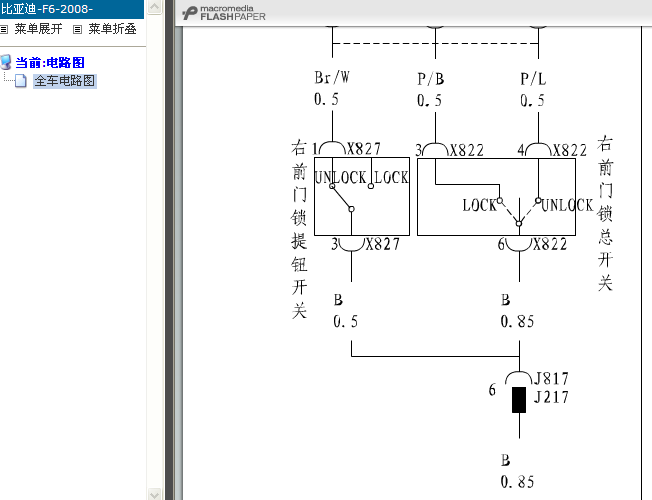The height and width of the screenshot is (500, 652).
Task: Click the 菜单展开 expand-menu button
Action: click(x=38, y=29)
